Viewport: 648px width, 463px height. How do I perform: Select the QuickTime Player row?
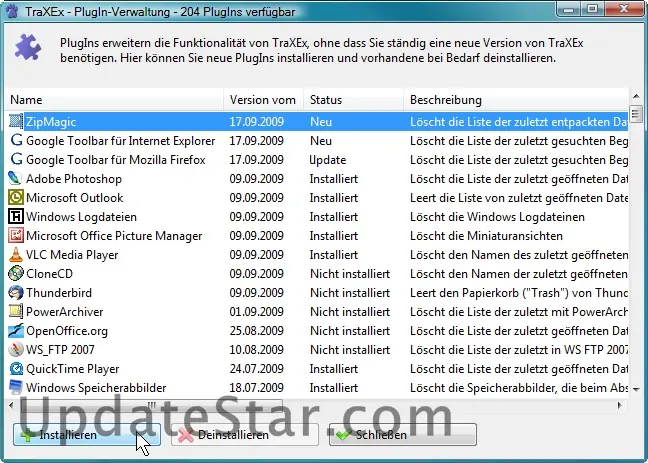[x=317, y=369]
